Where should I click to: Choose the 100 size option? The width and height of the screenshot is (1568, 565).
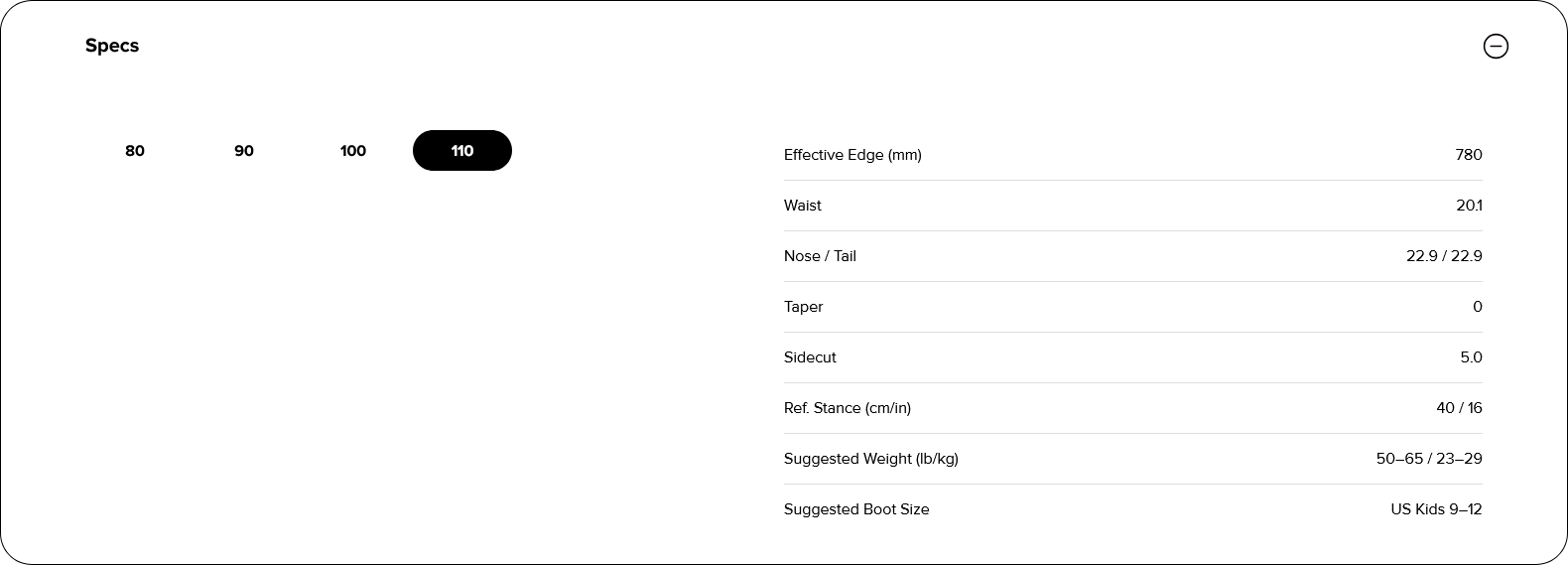(353, 151)
